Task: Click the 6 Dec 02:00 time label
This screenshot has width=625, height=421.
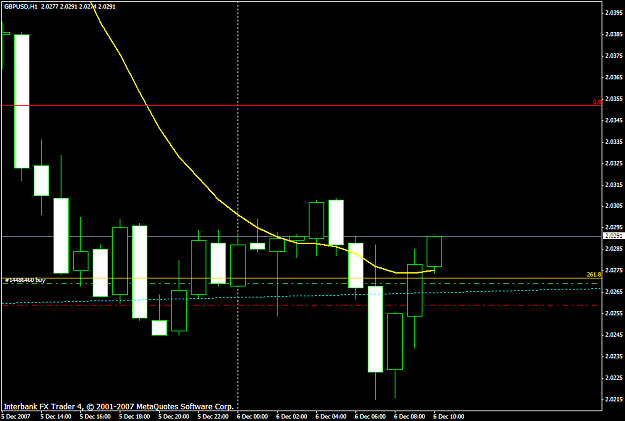Action: pyautogui.click(x=292, y=417)
